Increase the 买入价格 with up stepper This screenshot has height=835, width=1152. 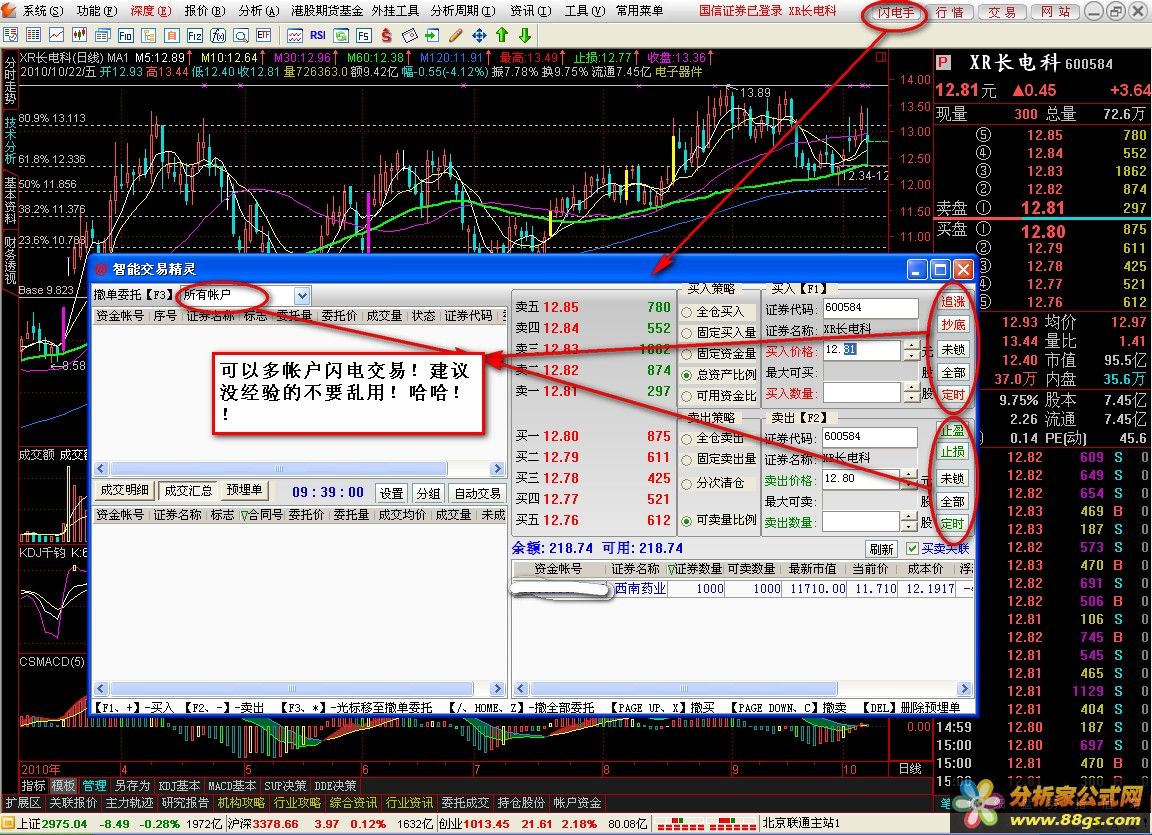point(911,345)
